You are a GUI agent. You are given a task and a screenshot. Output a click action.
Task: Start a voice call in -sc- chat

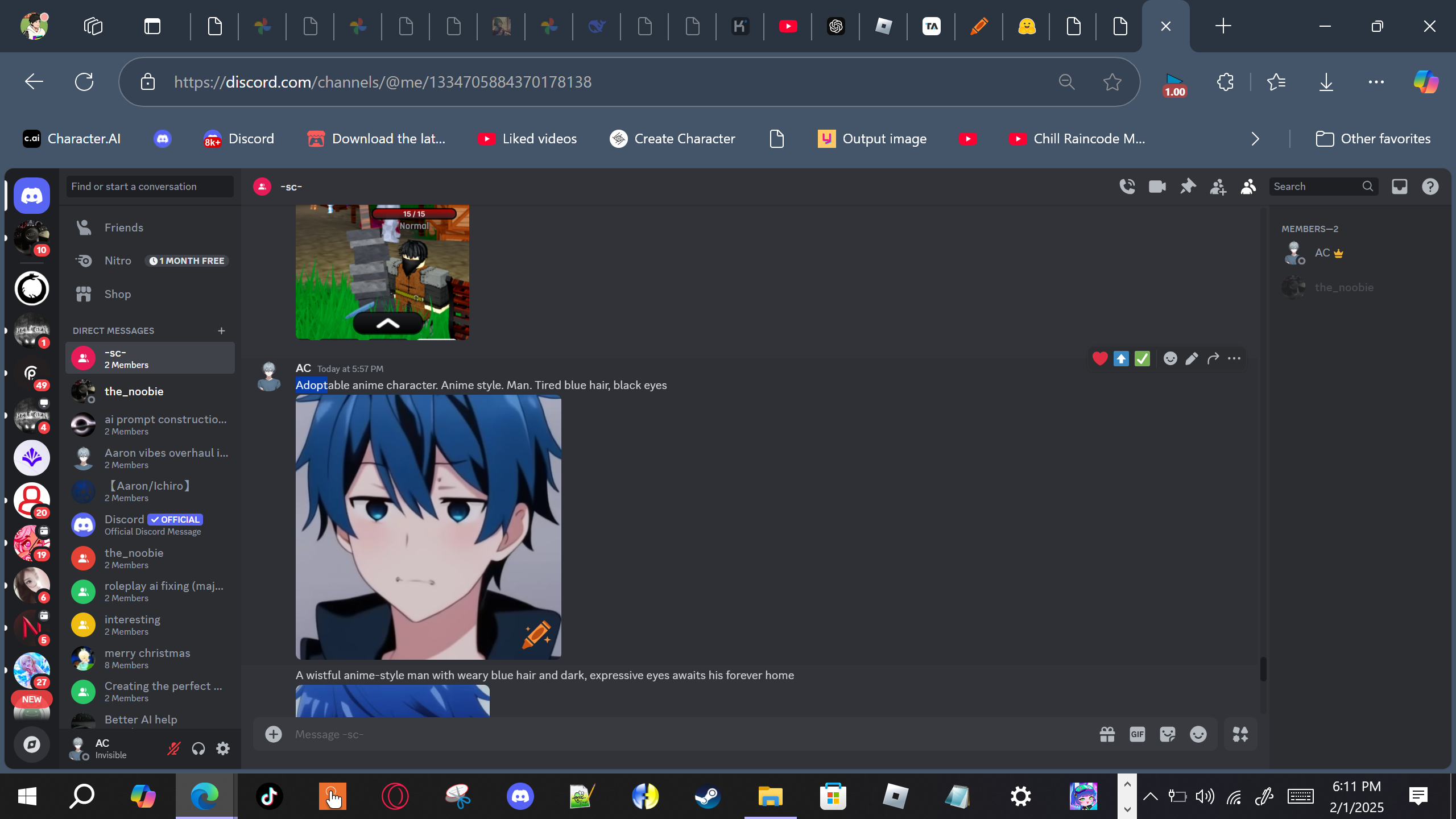coord(1127,187)
